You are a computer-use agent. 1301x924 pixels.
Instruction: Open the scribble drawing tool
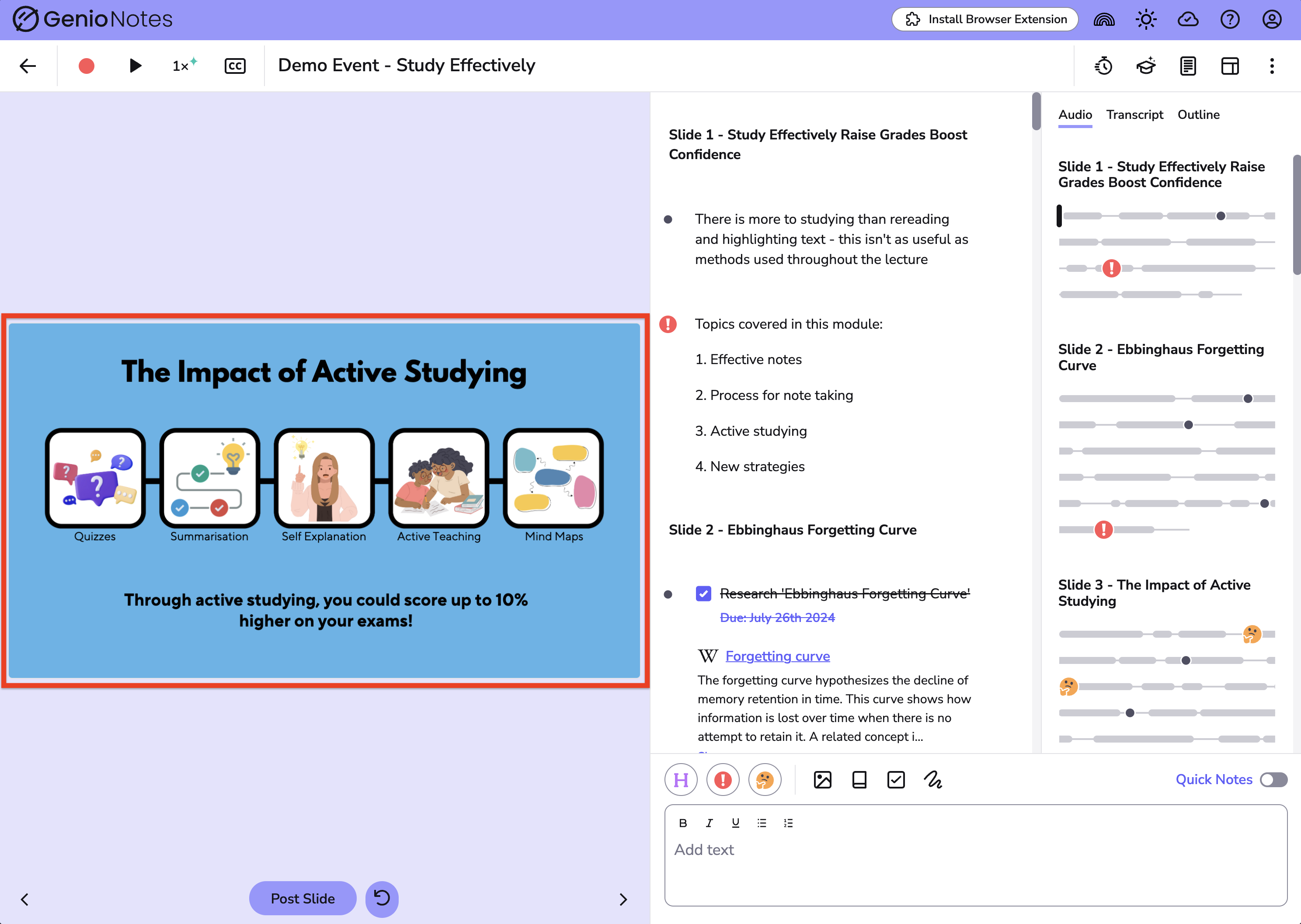(x=932, y=779)
